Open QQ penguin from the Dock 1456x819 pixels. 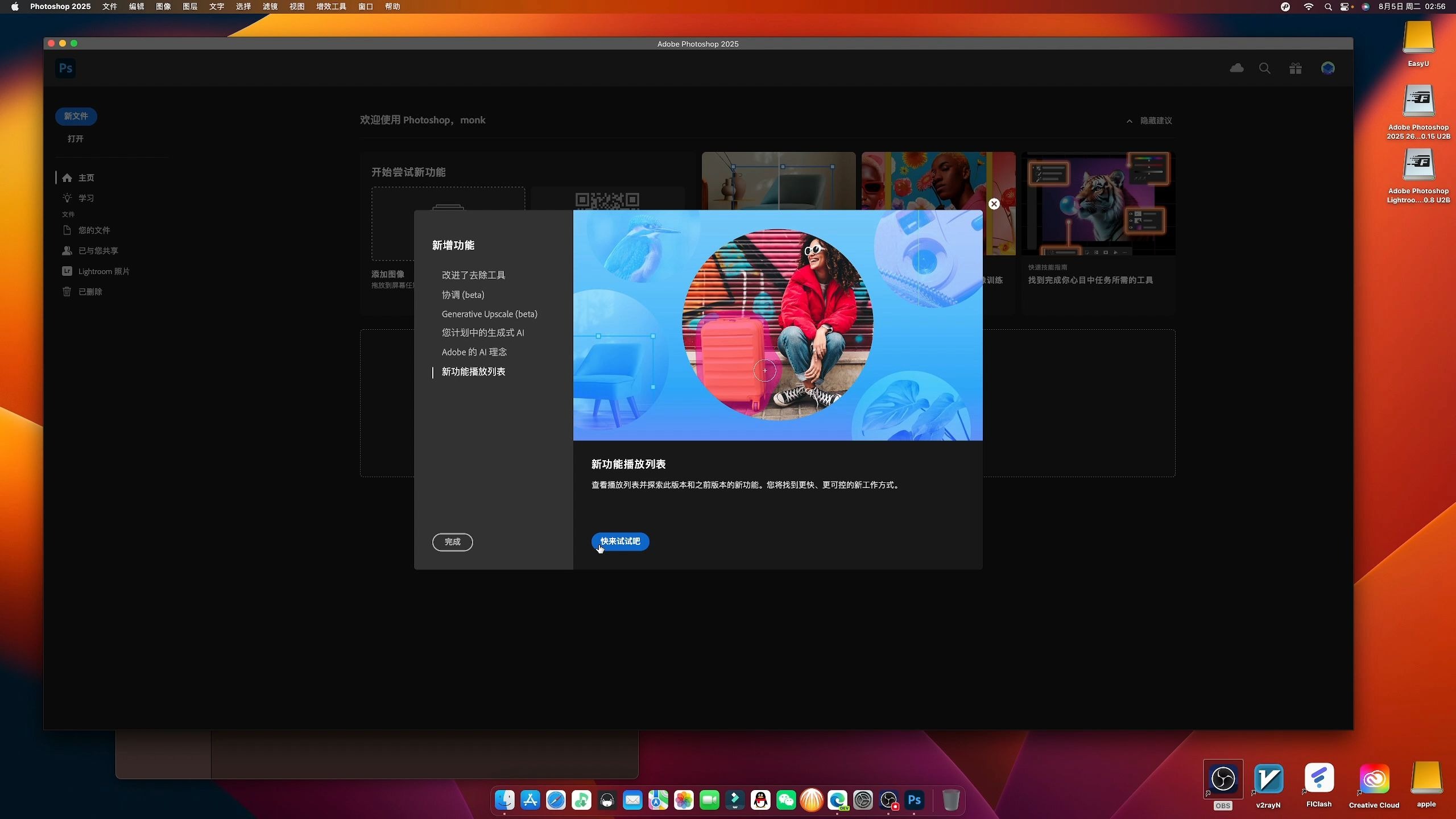(760, 800)
